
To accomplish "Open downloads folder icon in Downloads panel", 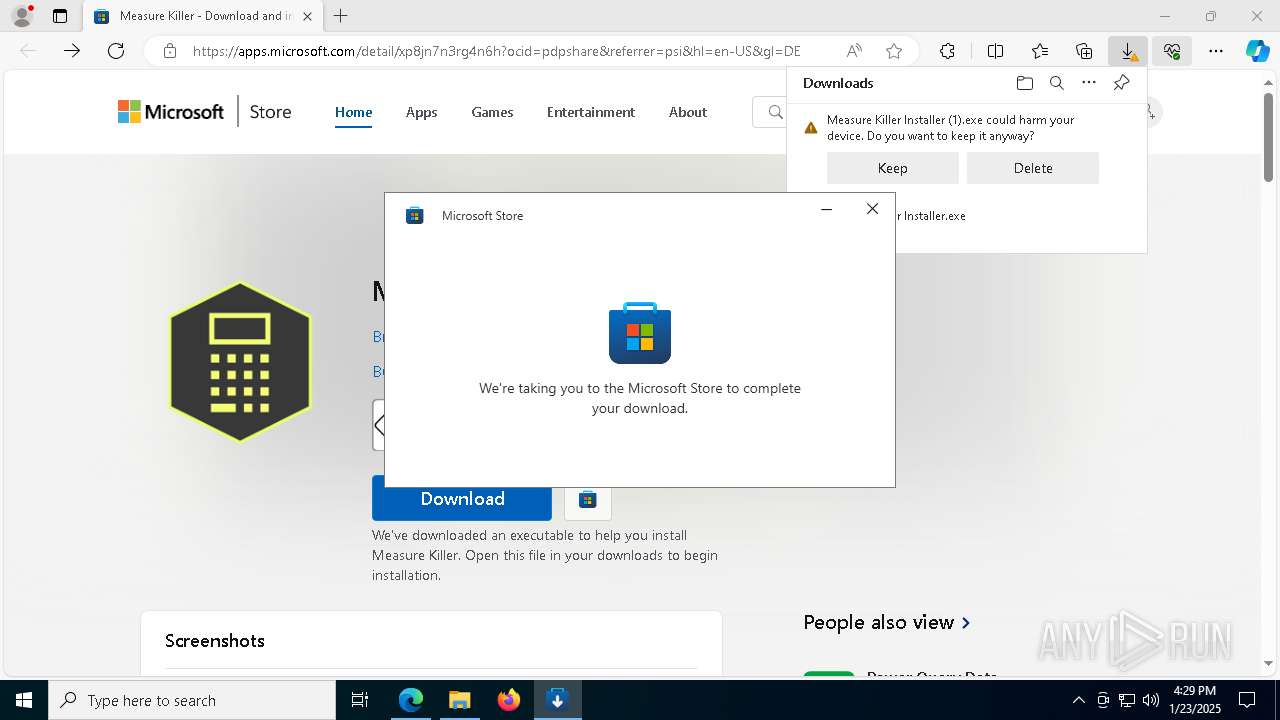I will [1024, 83].
